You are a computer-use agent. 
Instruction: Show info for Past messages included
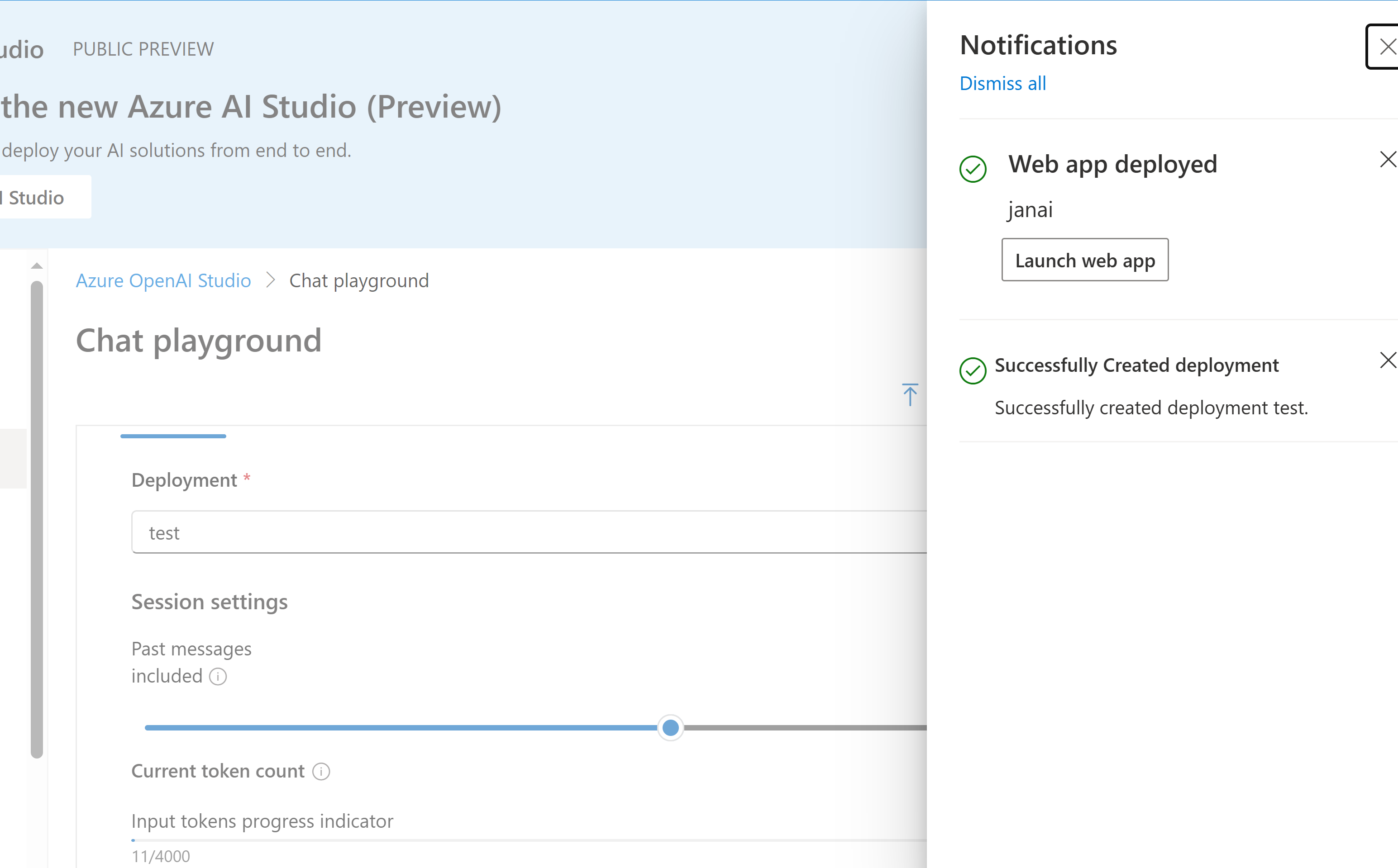(218, 677)
